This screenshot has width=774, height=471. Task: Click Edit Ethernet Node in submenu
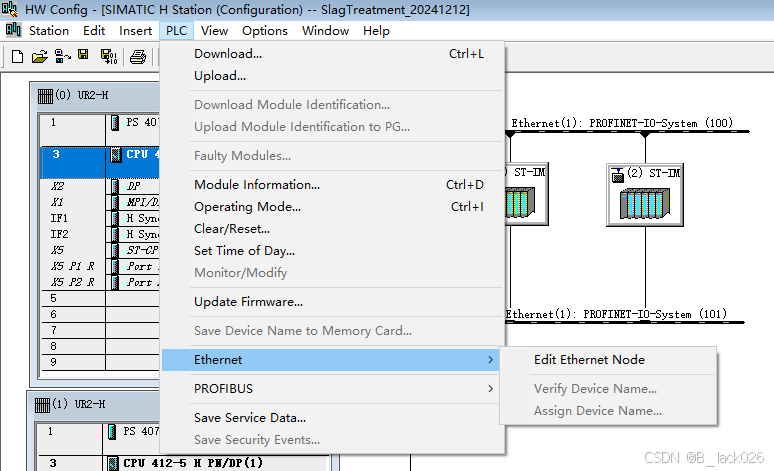tap(608, 360)
